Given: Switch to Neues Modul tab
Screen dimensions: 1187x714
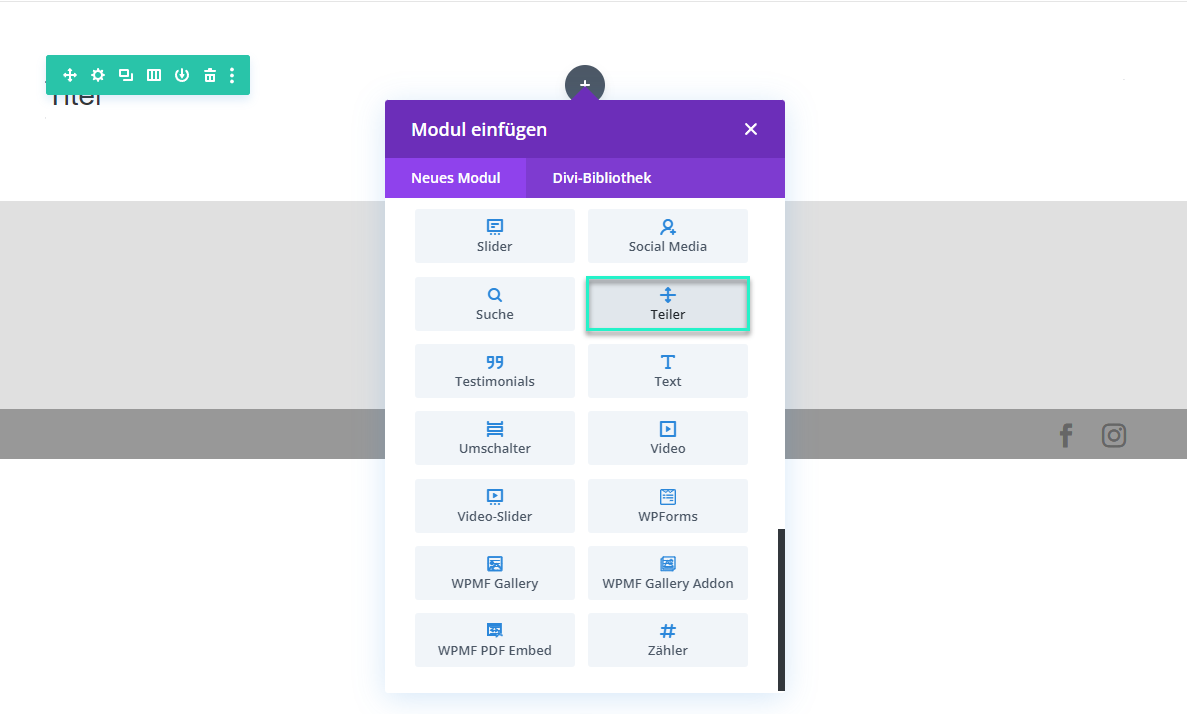Looking at the screenshot, I should (455, 178).
